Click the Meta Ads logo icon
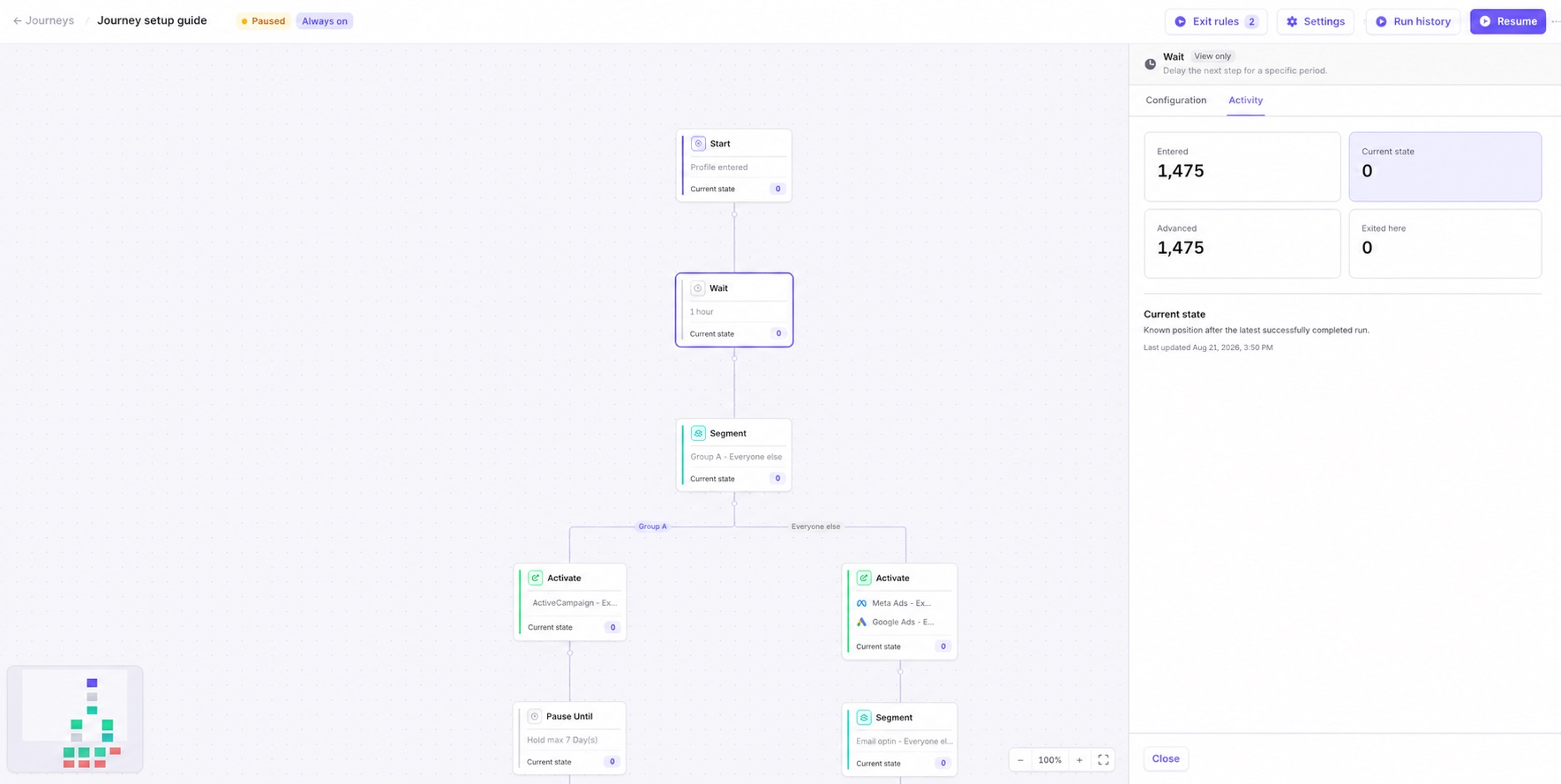This screenshot has height=784, width=1561. click(861, 603)
